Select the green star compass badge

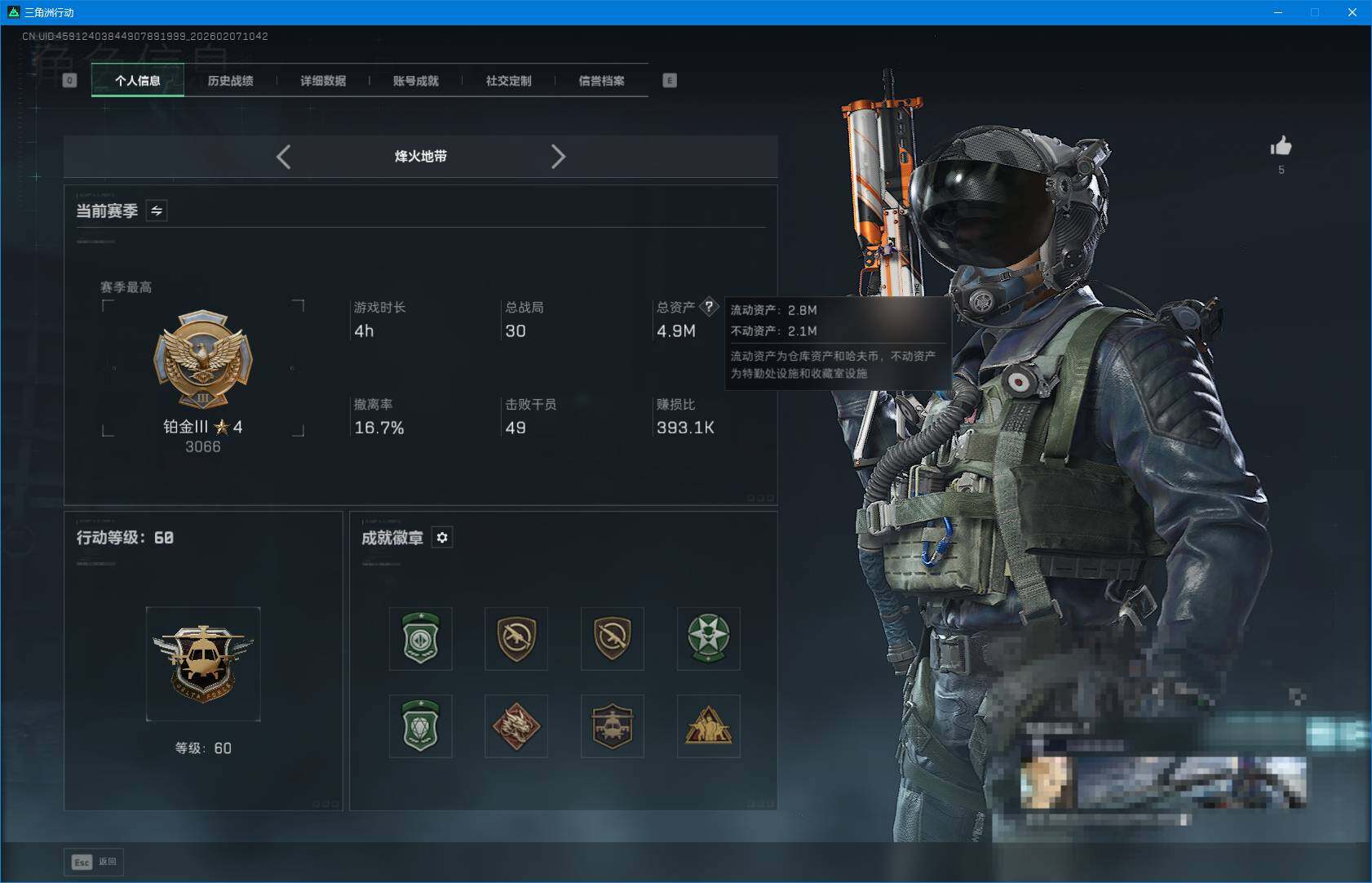pyautogui.click(x=708, y=639)
